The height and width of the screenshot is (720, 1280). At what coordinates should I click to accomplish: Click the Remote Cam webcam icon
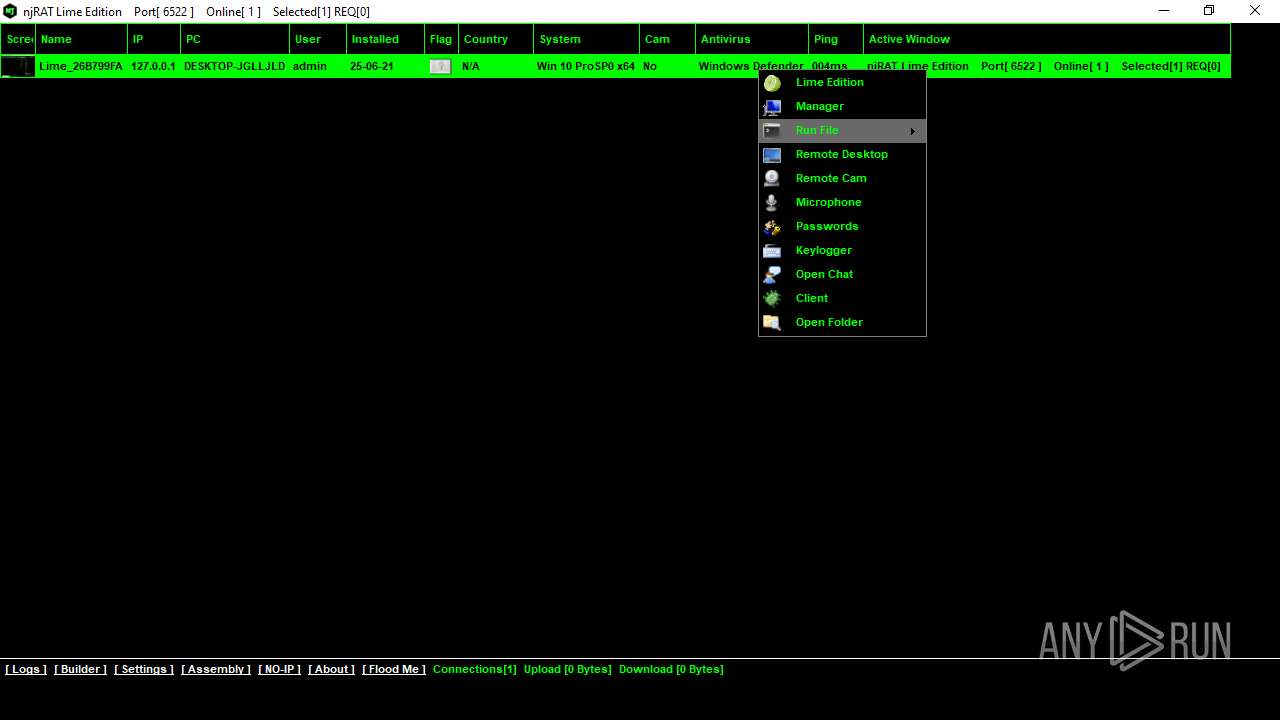[x=772, y=179]
